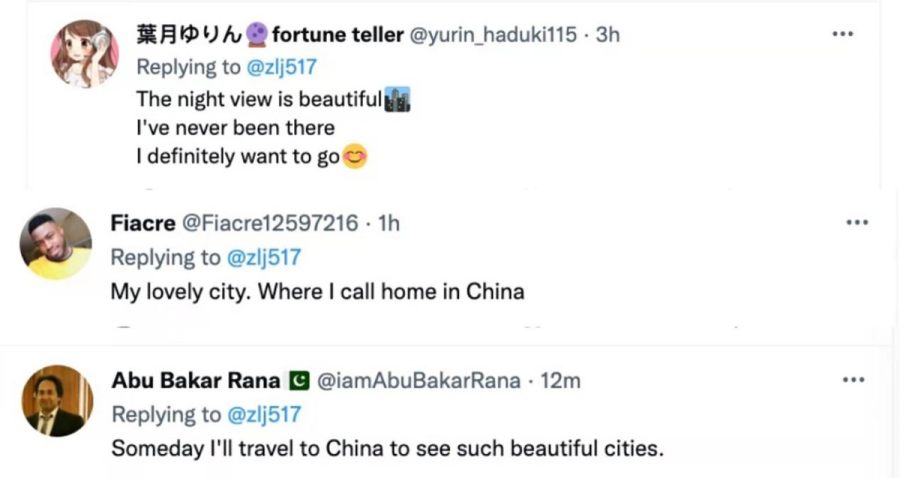Open Abu Bakar Rana's display name link

tap(196, 381)
